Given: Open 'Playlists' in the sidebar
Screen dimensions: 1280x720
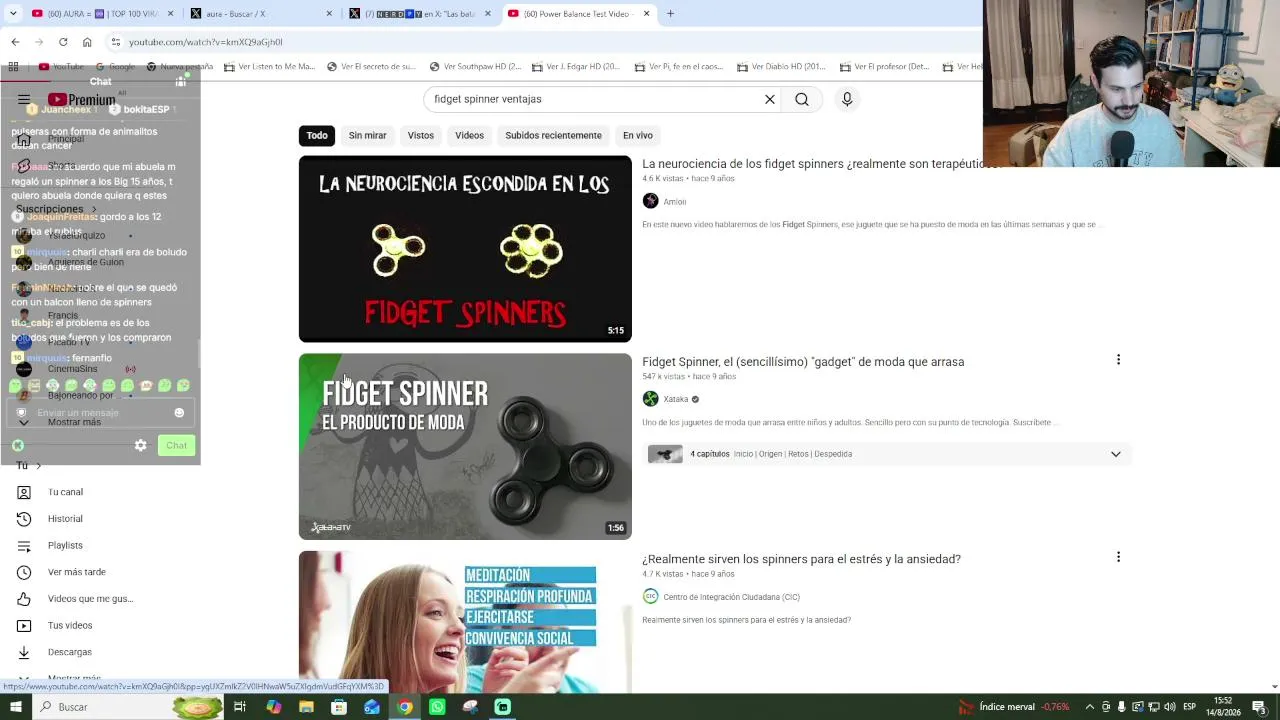Looking at the screenshot, I should [65, 545].
